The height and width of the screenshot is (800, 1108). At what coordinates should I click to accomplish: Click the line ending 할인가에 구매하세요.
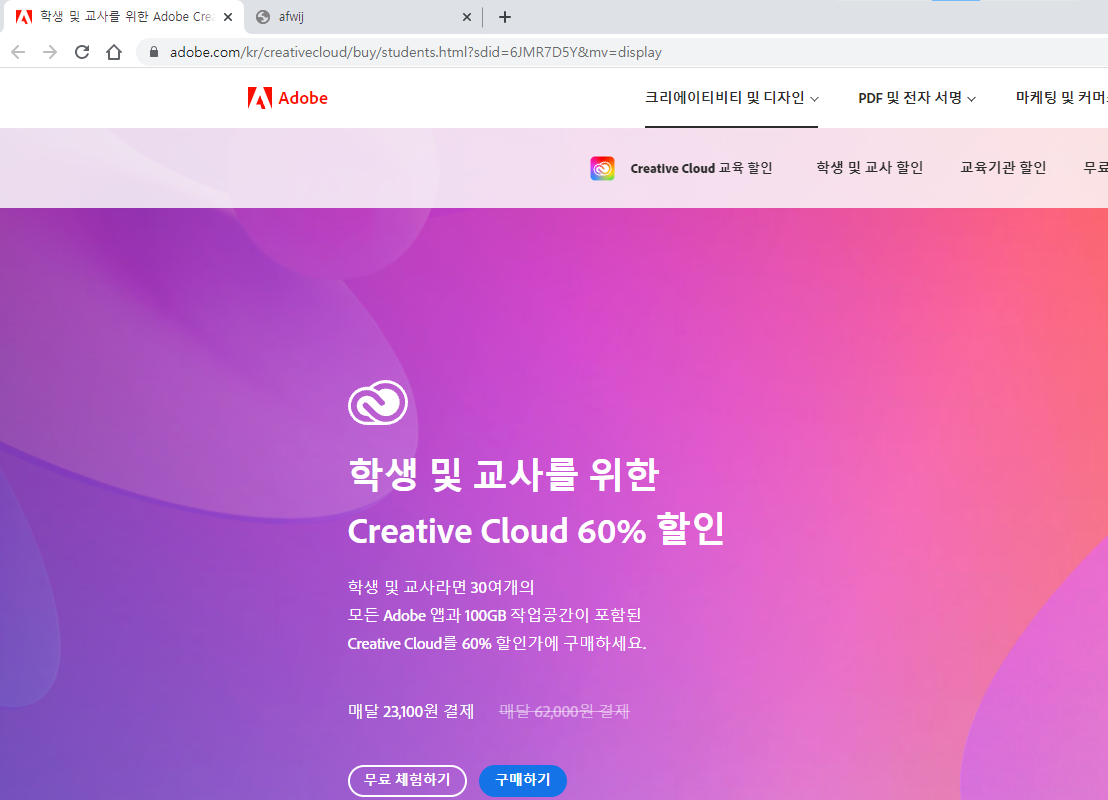[497, 643]
